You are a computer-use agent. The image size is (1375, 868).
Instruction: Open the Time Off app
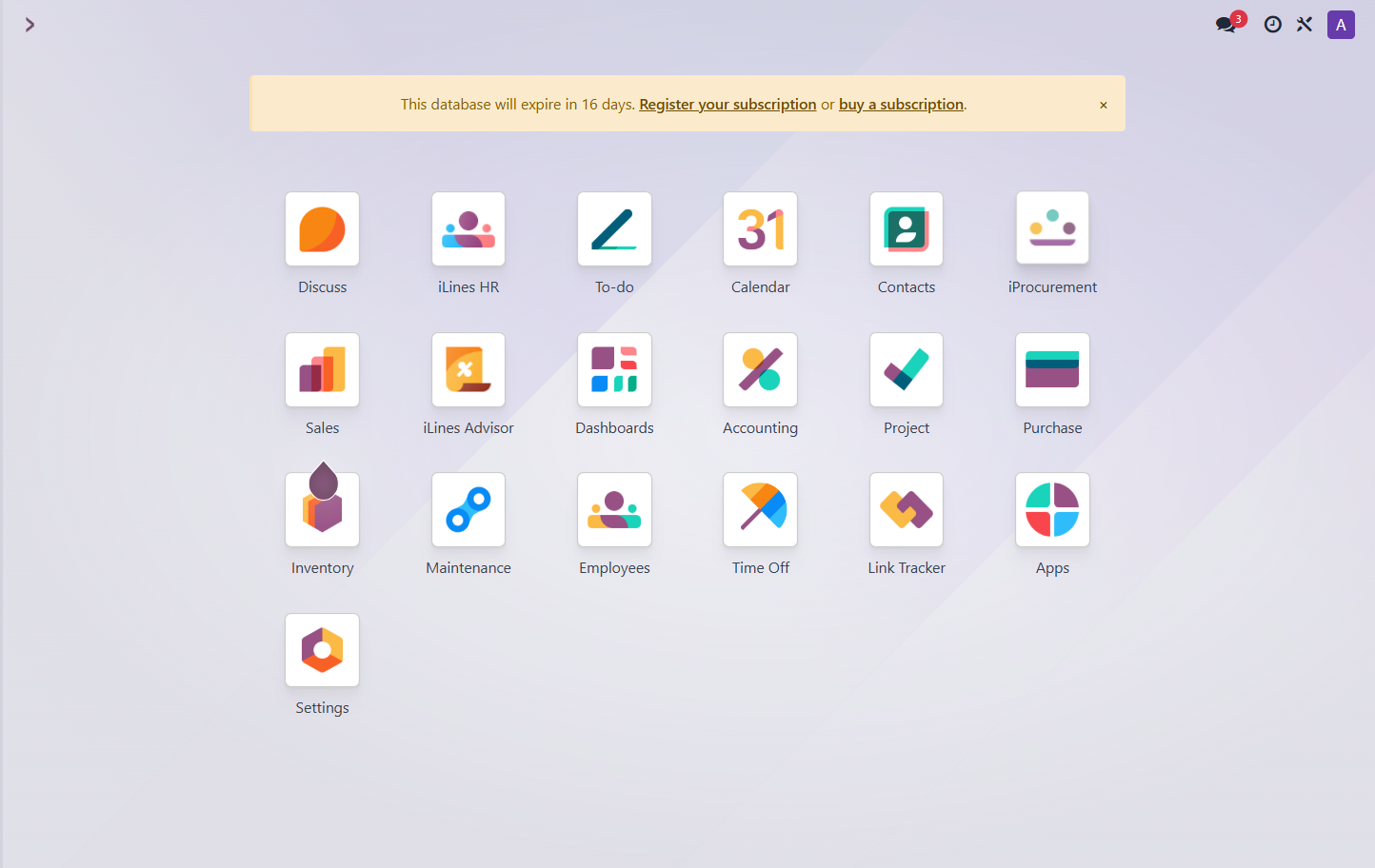pos(760,510)
